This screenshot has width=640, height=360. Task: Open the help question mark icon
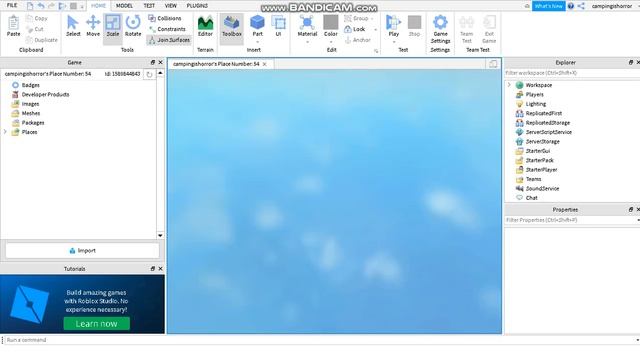[571, 6]
